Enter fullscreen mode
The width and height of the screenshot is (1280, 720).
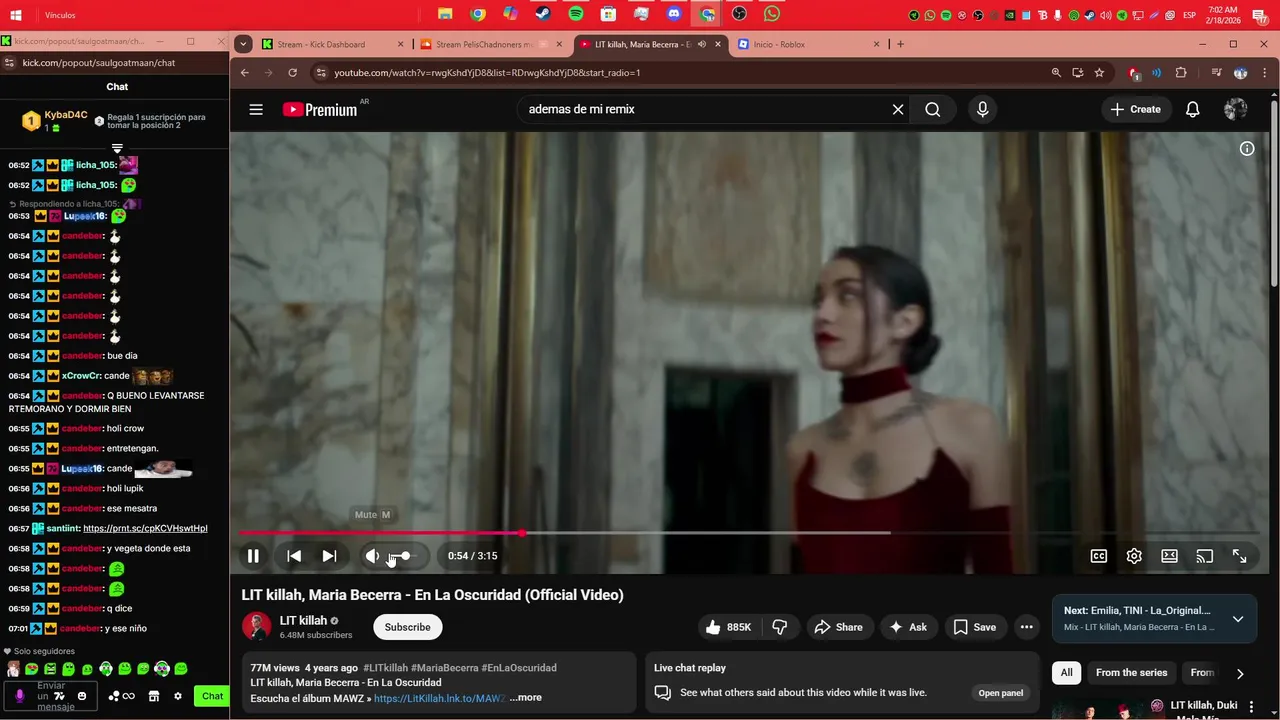click(1239, 556)
